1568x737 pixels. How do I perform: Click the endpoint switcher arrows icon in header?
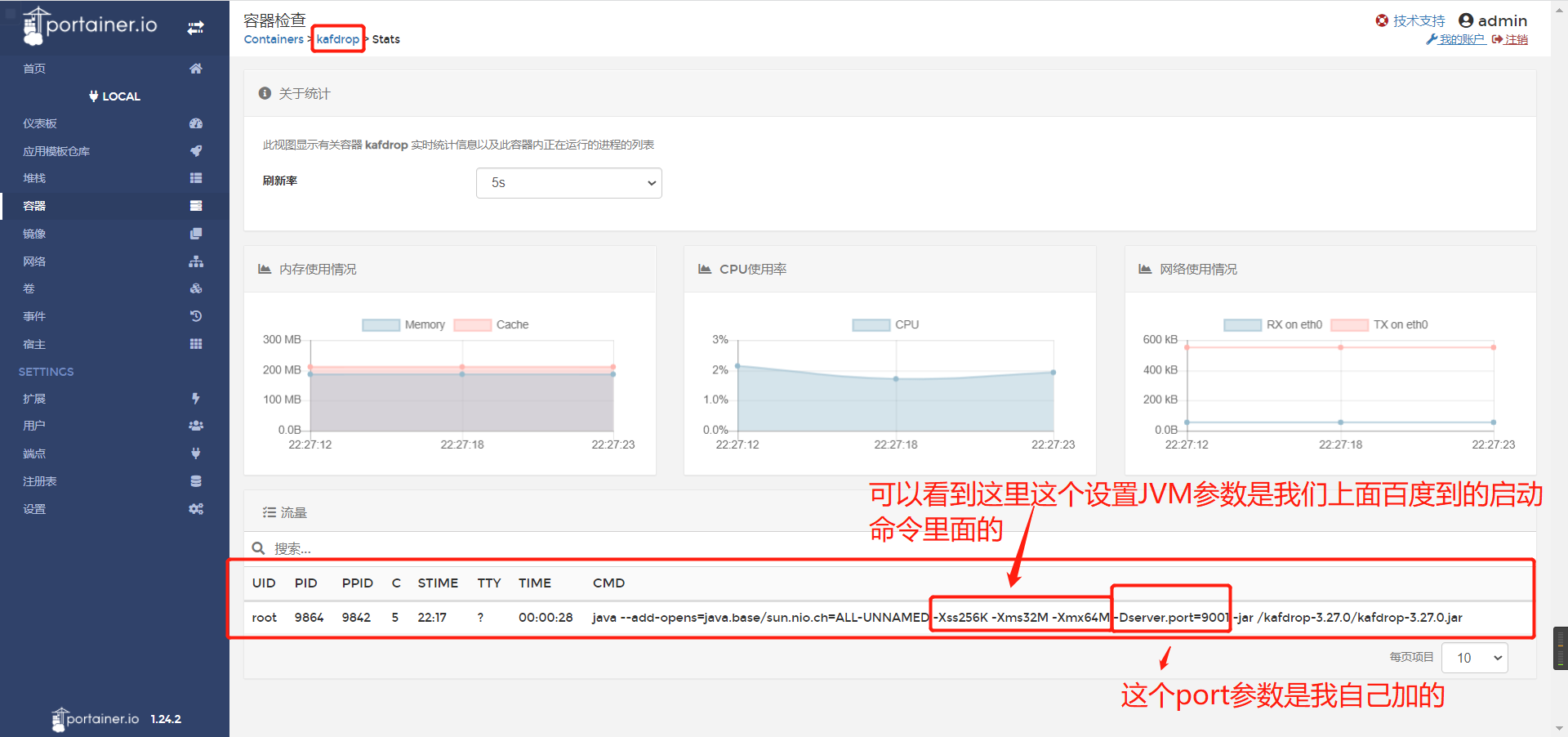point(195,26)
